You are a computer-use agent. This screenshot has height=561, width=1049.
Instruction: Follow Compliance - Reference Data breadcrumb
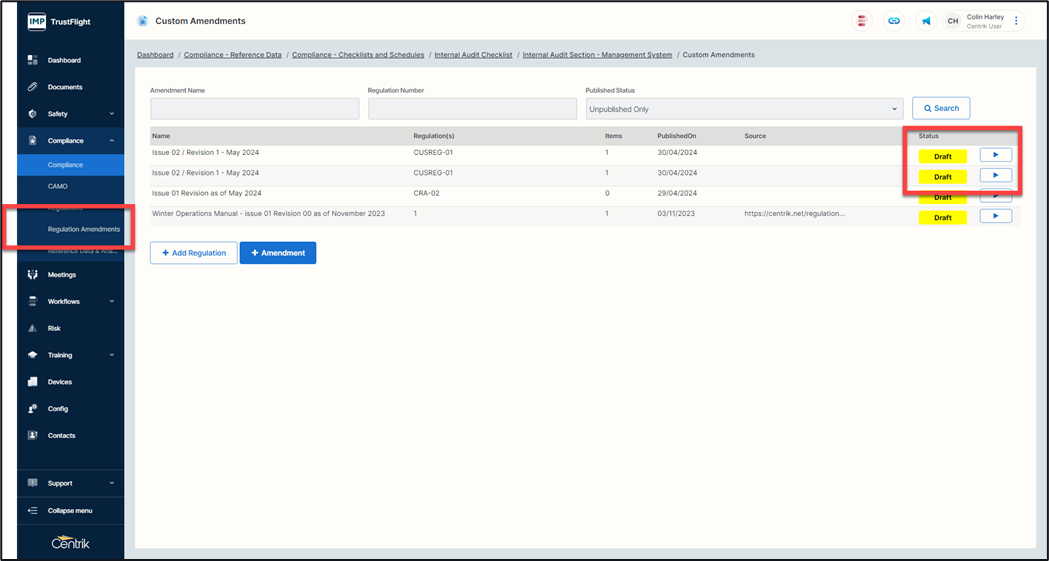pos(233,55)
